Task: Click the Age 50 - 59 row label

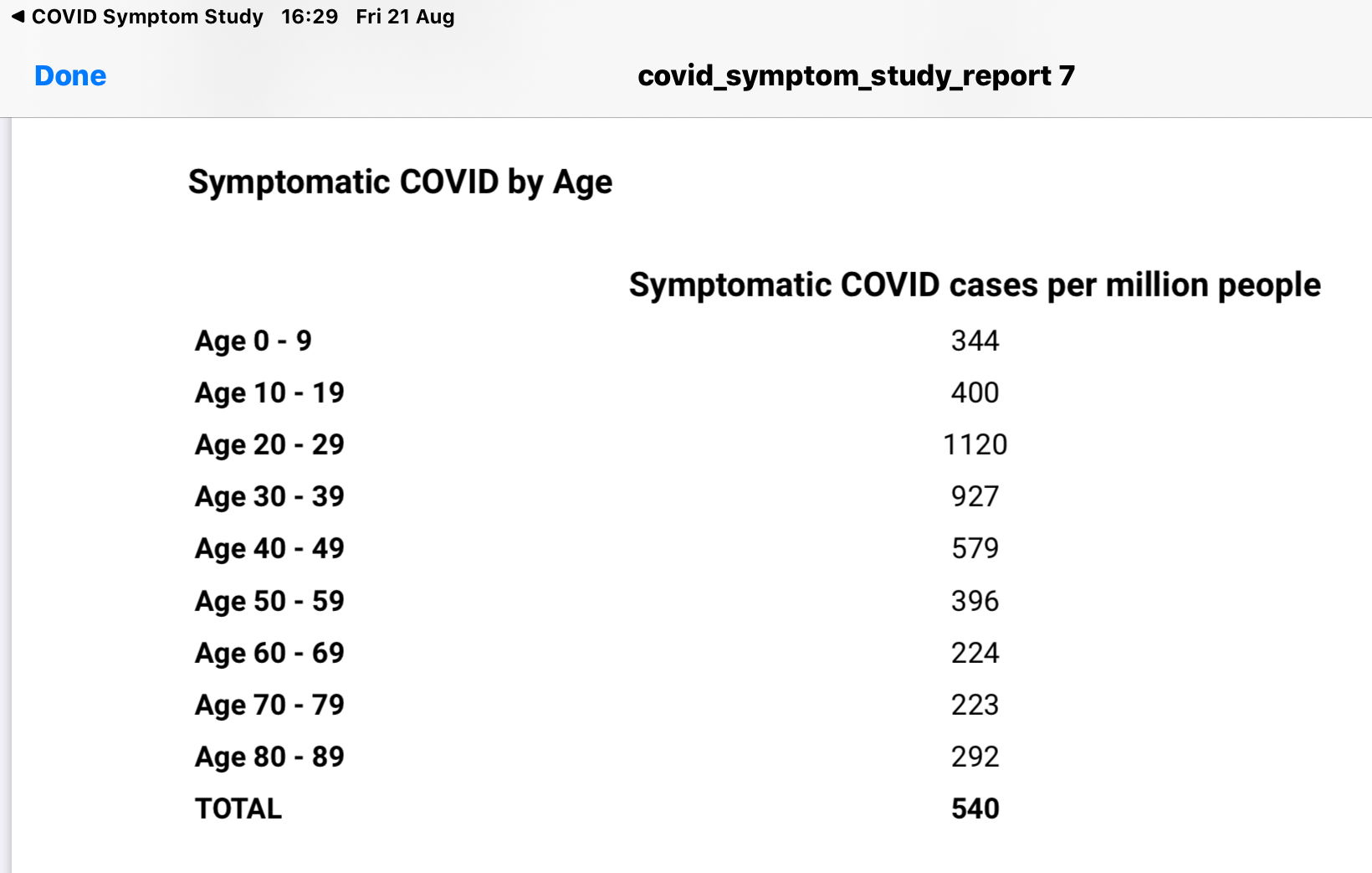Action: click(x=269, y=602)
